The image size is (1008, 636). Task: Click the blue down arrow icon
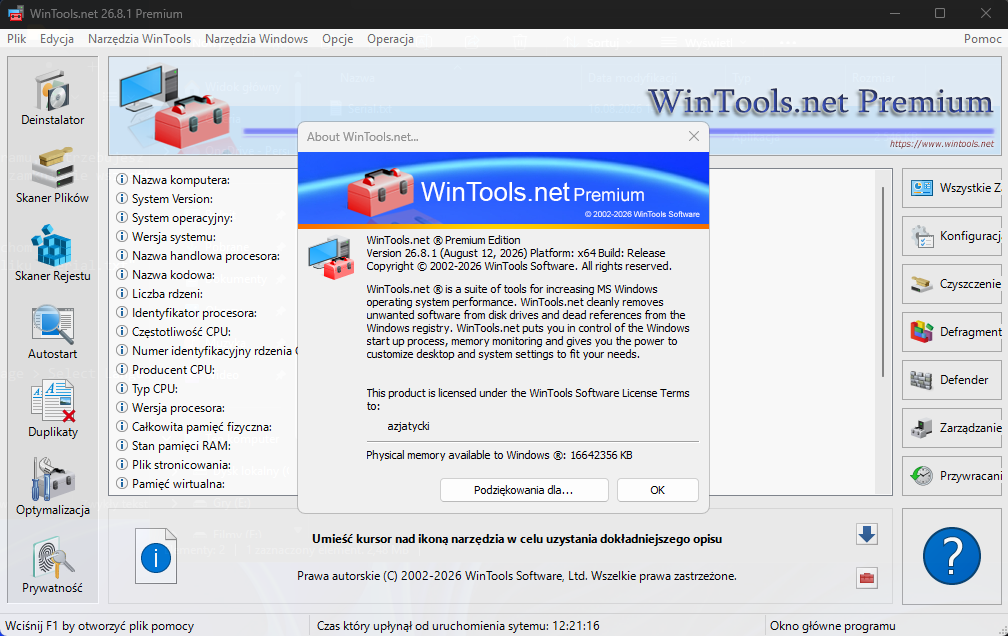click(x=867, y=534)
